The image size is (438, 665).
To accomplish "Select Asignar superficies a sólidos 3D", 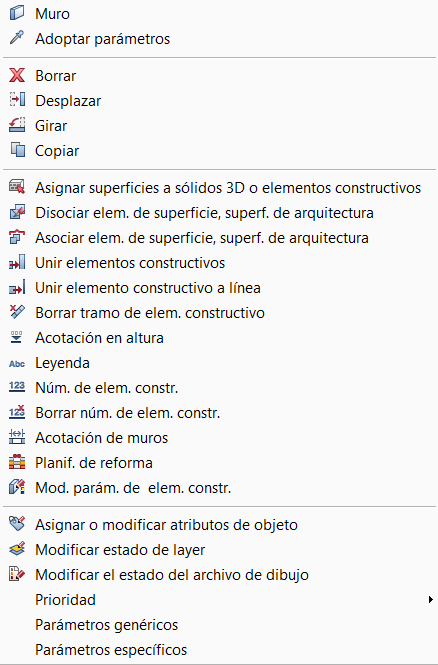I will tap(219, 187).
